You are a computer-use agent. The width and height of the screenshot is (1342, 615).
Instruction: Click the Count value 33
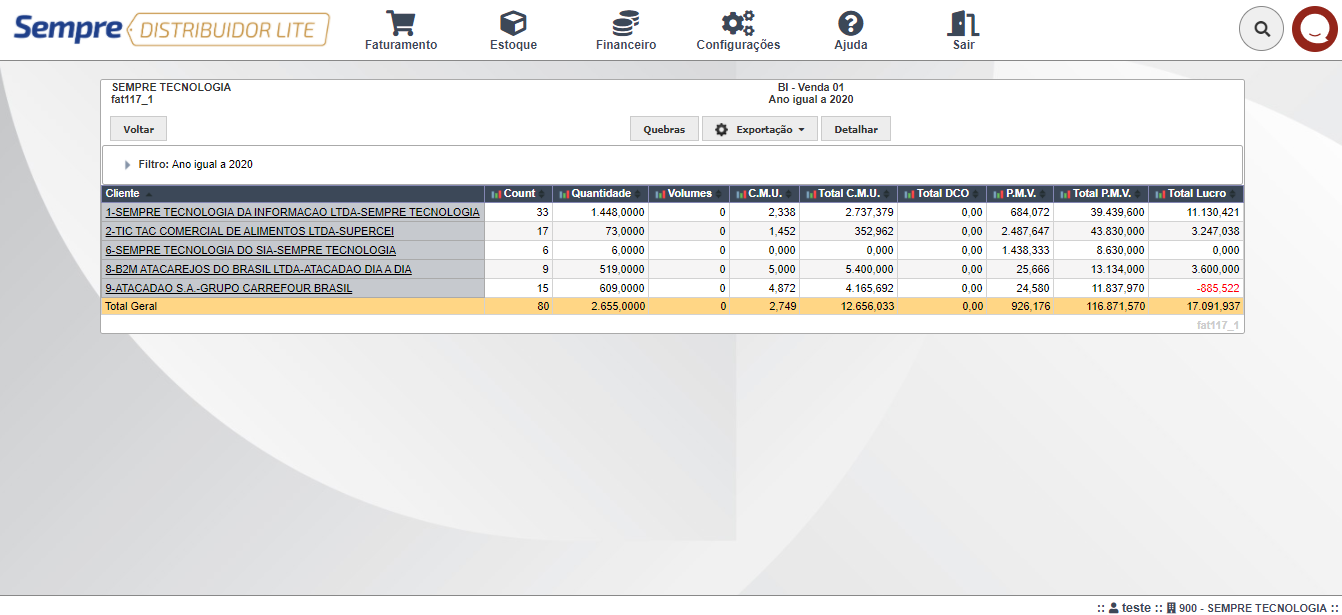pos(543,212)
